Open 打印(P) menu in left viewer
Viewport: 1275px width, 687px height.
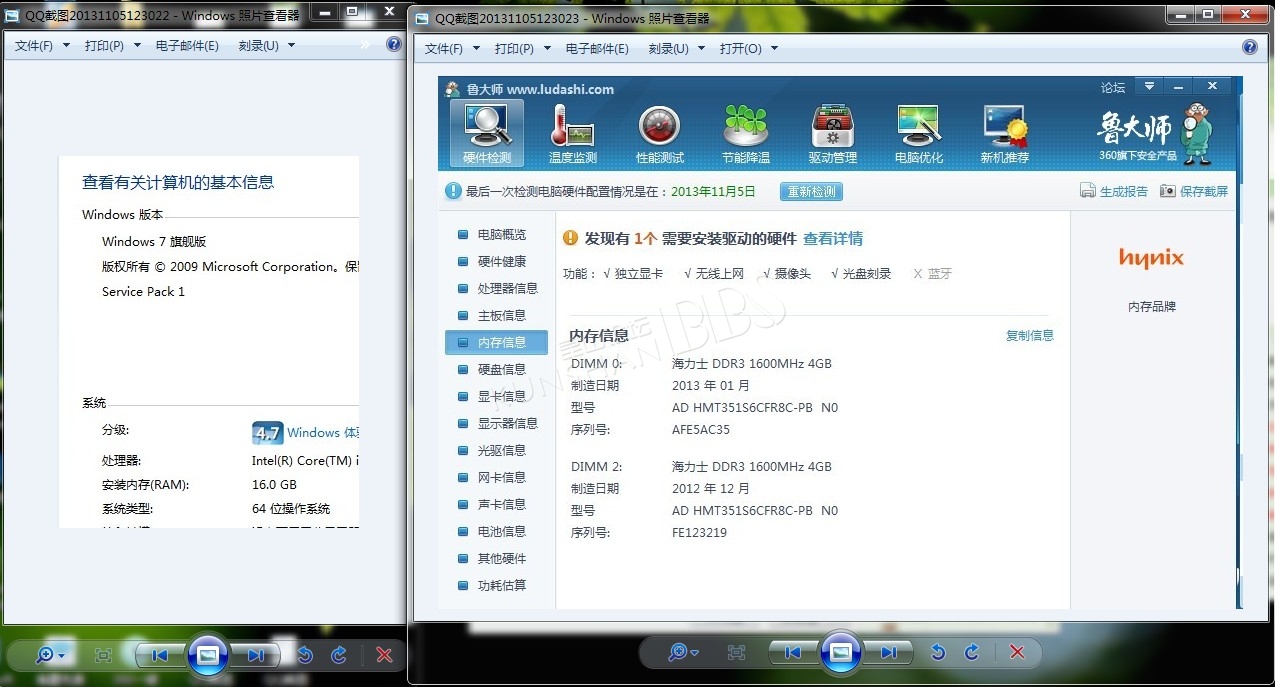click(x=113, y=45)
